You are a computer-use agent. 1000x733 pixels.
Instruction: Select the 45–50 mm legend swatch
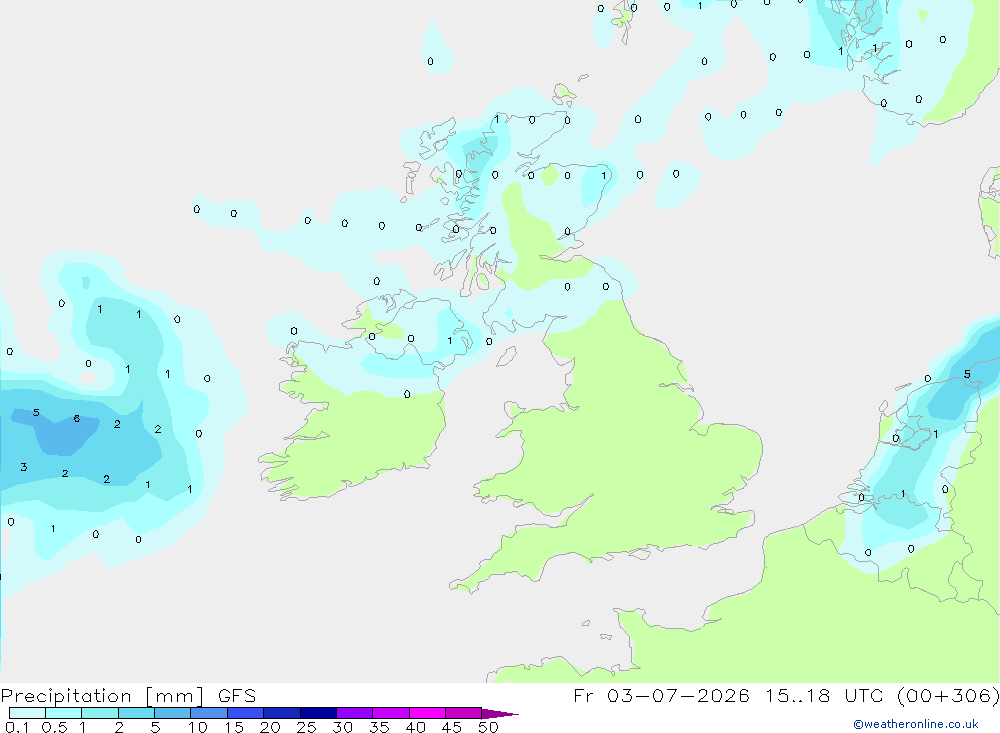coord(464,713)
